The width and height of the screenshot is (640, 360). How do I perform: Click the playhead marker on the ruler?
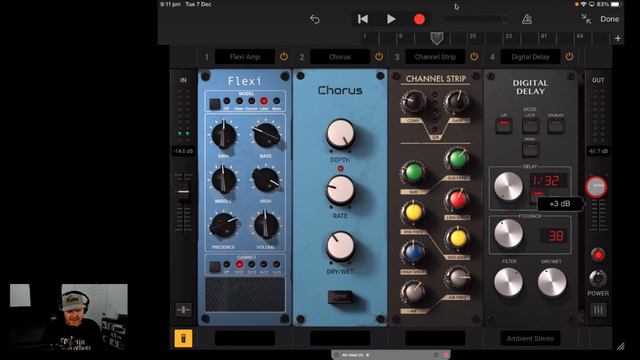click(436, 38)
